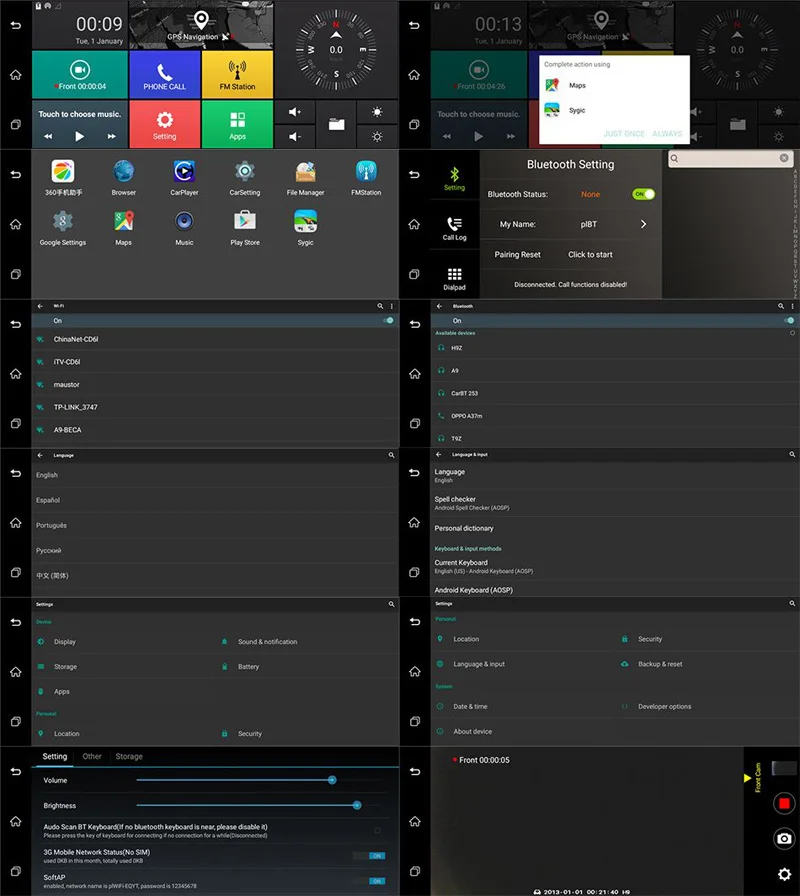Launch the 360 assistant app icon
This screenshot has height=896, width=800.
point(63,178)
